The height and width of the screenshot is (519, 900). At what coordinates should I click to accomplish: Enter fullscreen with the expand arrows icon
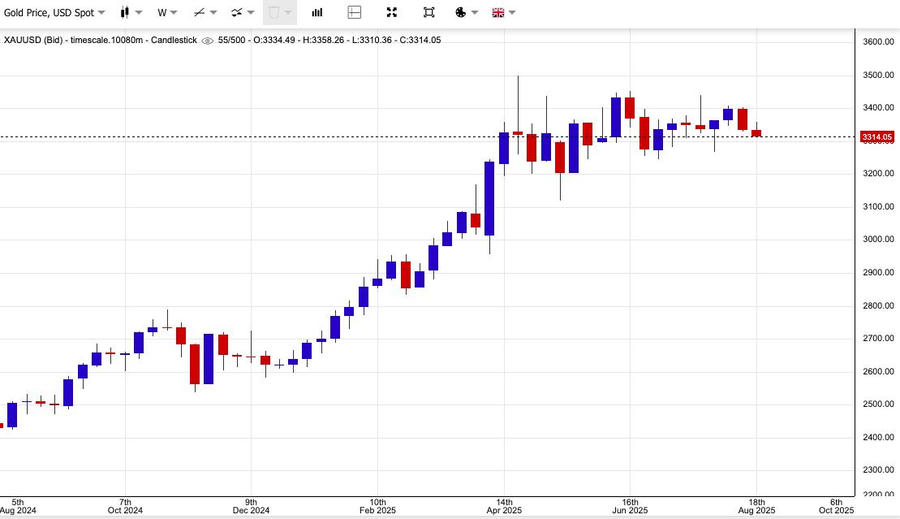(x=391, y=13)
